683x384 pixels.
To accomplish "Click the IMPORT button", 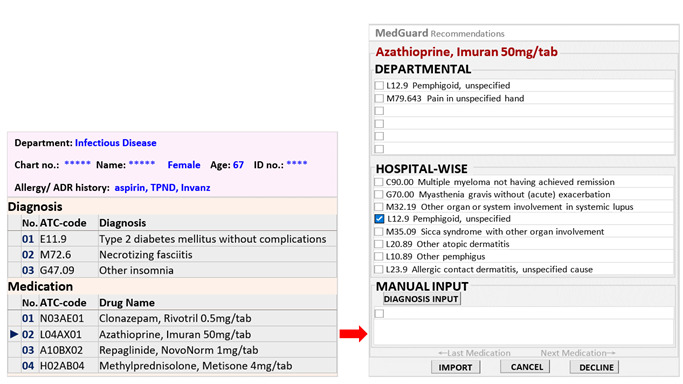I will coord(455,367).
